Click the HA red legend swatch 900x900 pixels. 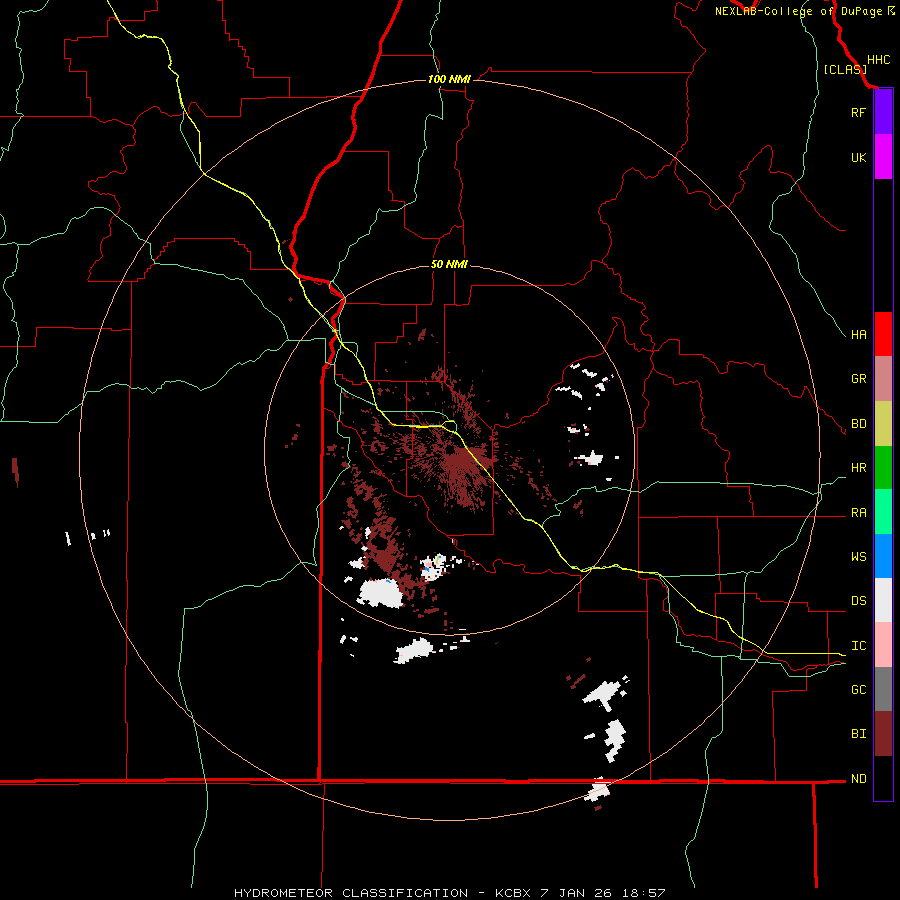[x=883, y=334]
